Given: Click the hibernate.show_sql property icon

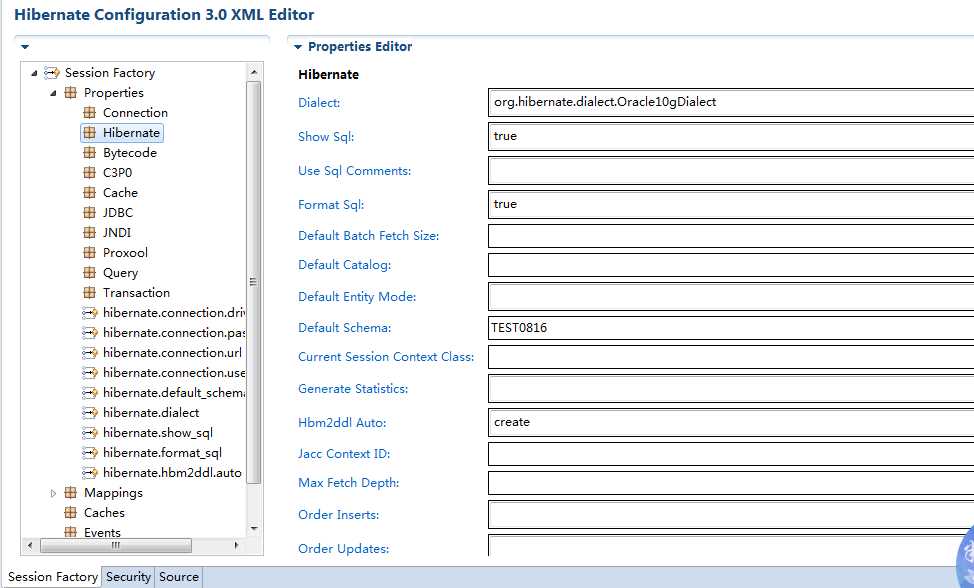Looking at the screenshot, I should [x=90, y=433].
